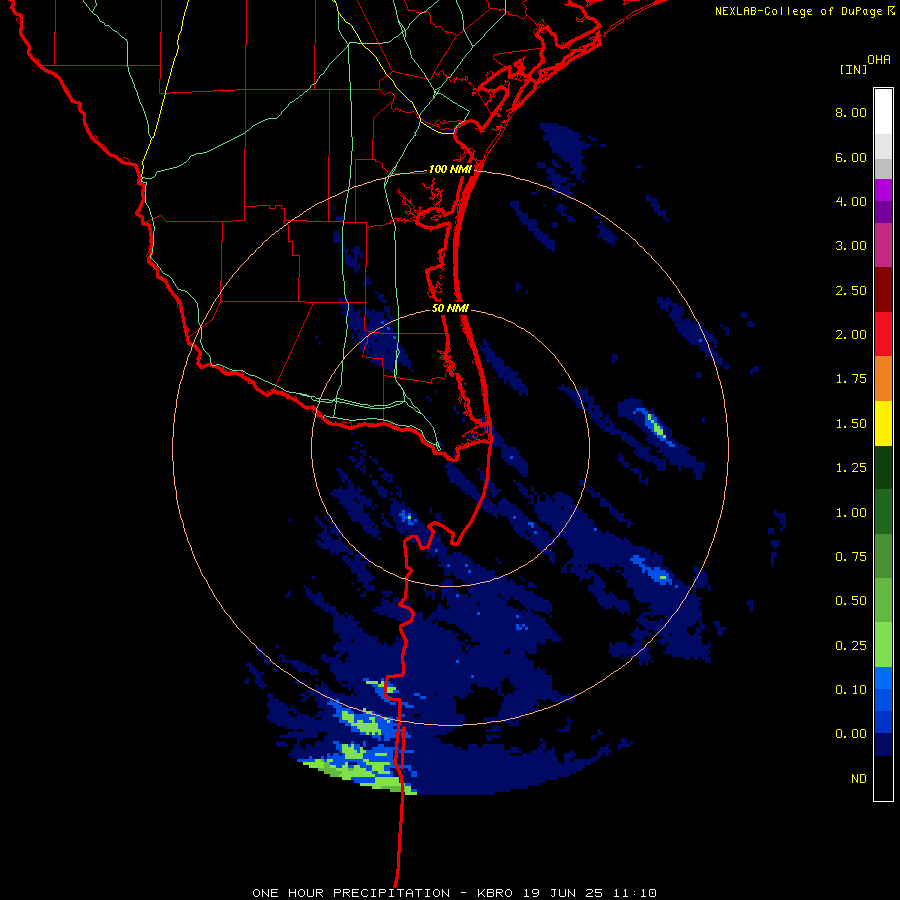This screenshot has height=900, width=900.
Task: Click the ONE HOUR PRECIPITATION title text
Action: coord(351,893)
